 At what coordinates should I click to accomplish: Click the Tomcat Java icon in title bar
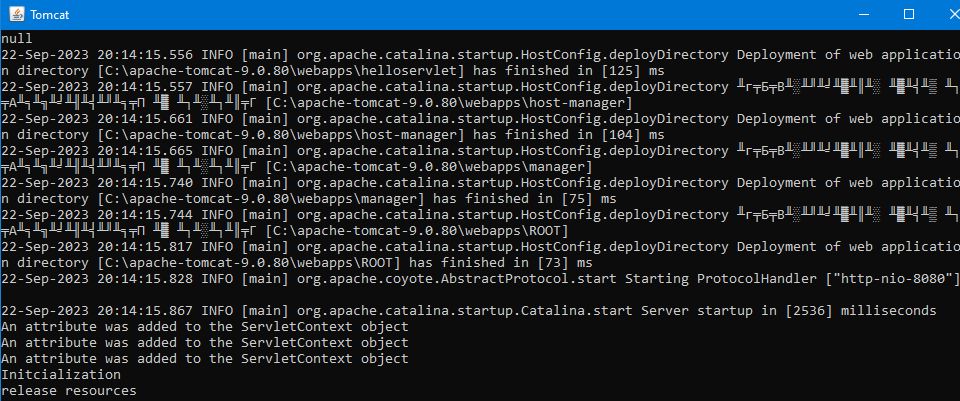coord(18,14)
